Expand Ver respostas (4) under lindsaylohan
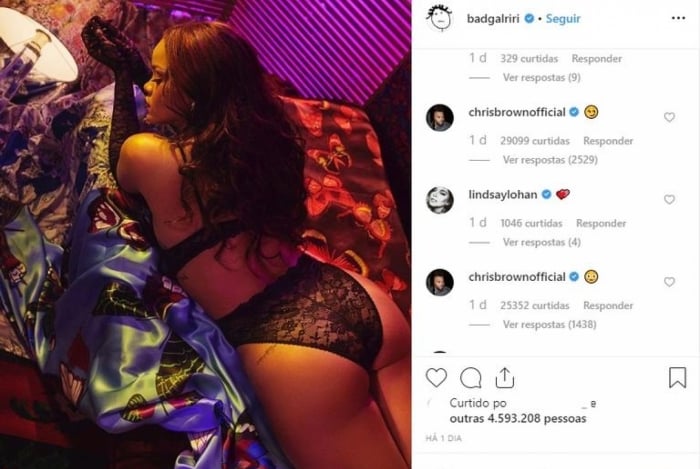 click(x=542, y=242)
